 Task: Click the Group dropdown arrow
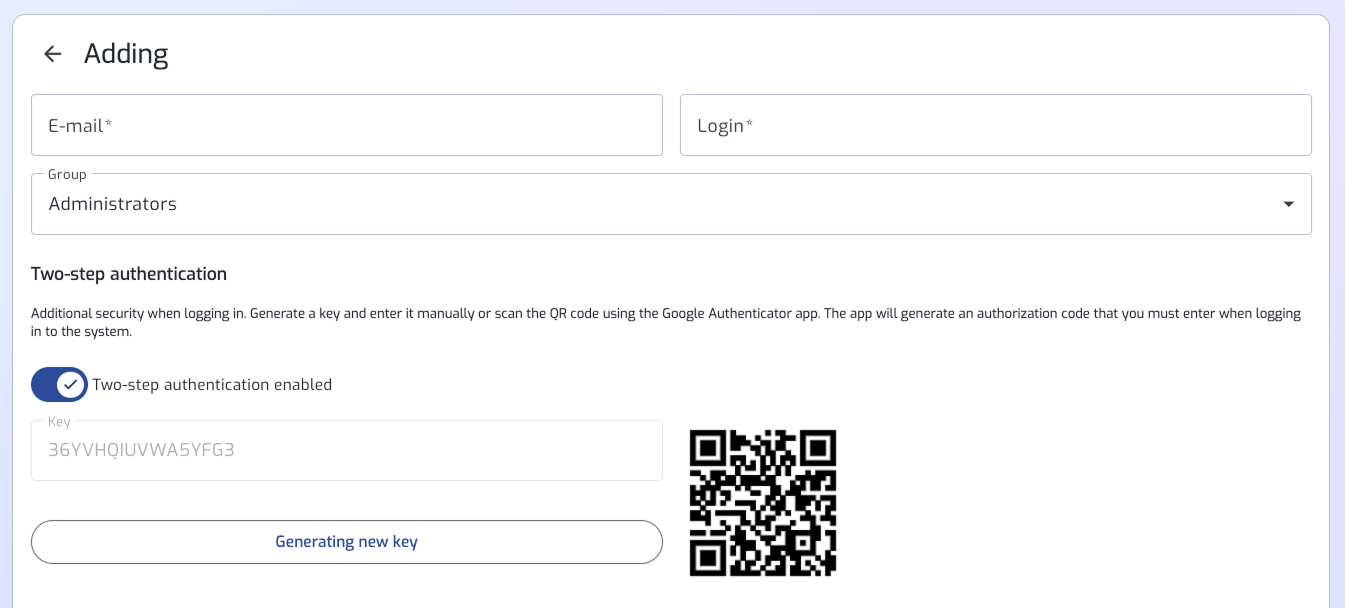1288,204
